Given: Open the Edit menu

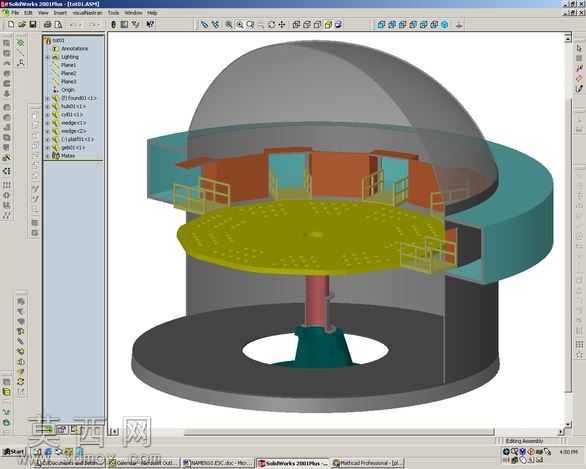Looking at the screenshot, I should click(28, 13).
